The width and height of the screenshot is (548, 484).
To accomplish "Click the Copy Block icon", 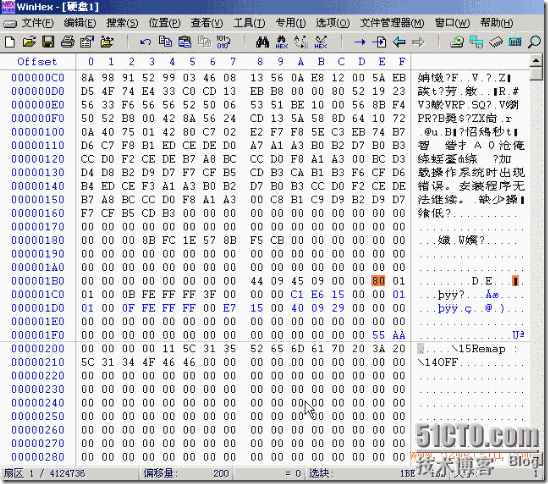I will pos(165,42).
